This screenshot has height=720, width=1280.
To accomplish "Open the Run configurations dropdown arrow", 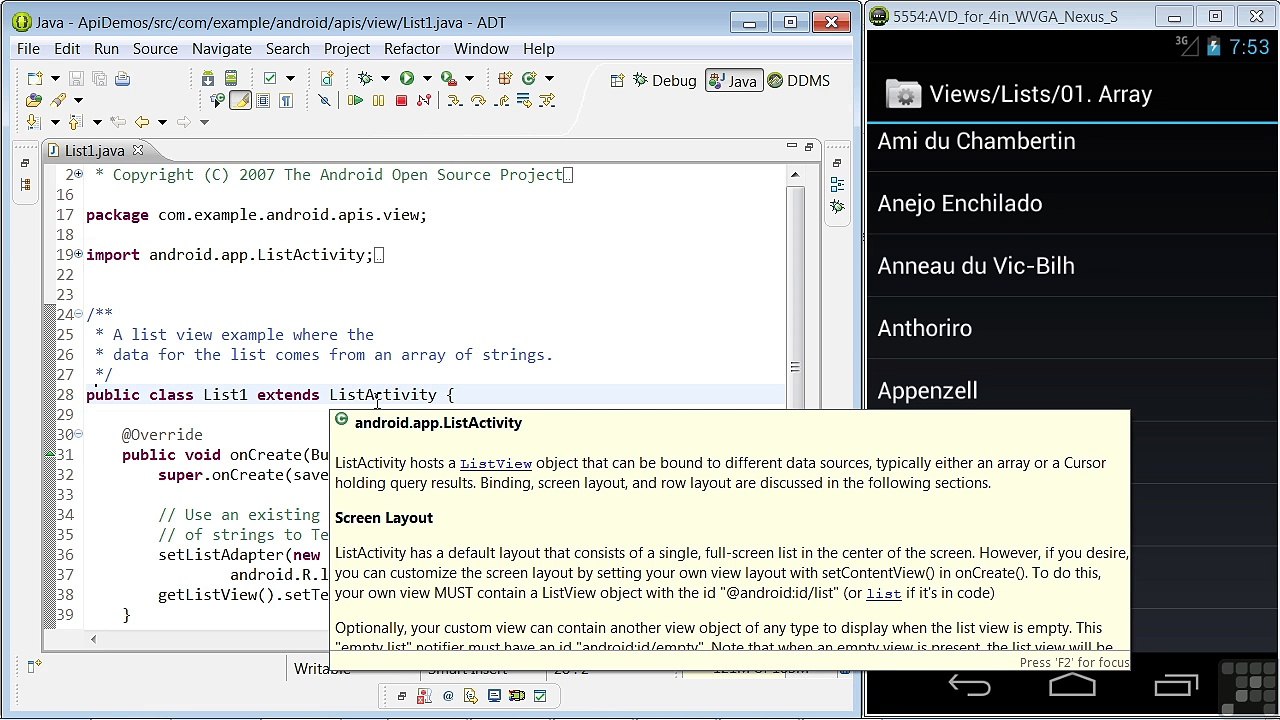I will pos(426,79).
